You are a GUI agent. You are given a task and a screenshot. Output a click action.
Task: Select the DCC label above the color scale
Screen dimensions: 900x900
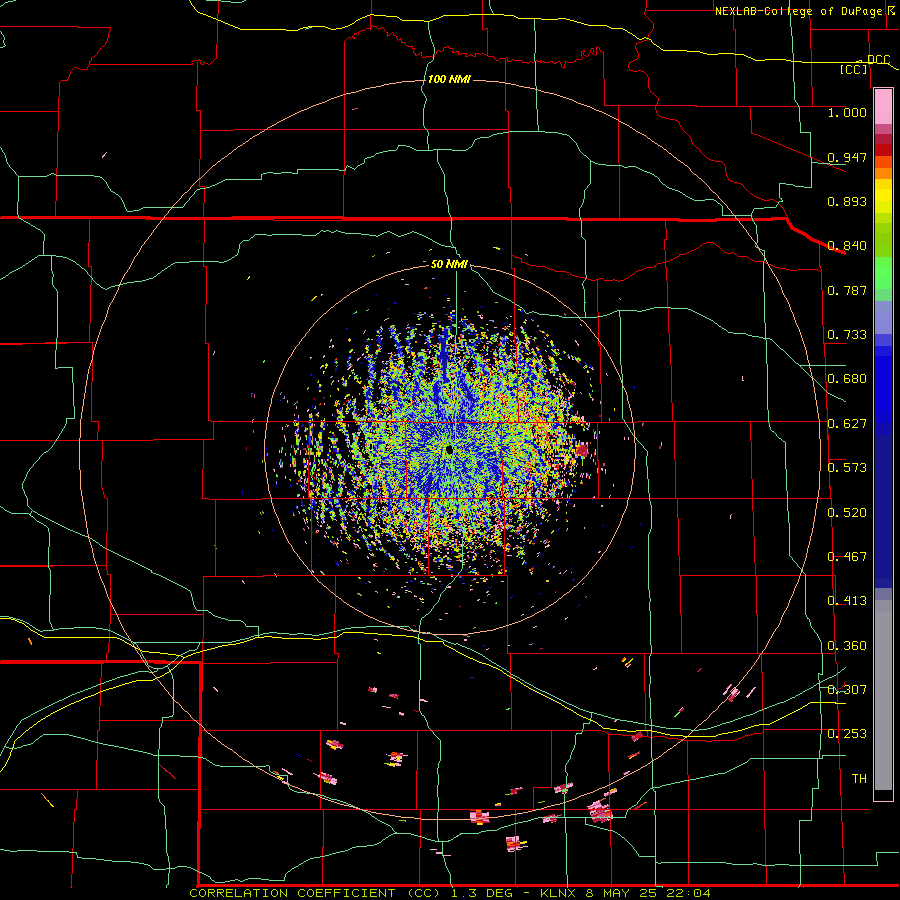(878, 59)
